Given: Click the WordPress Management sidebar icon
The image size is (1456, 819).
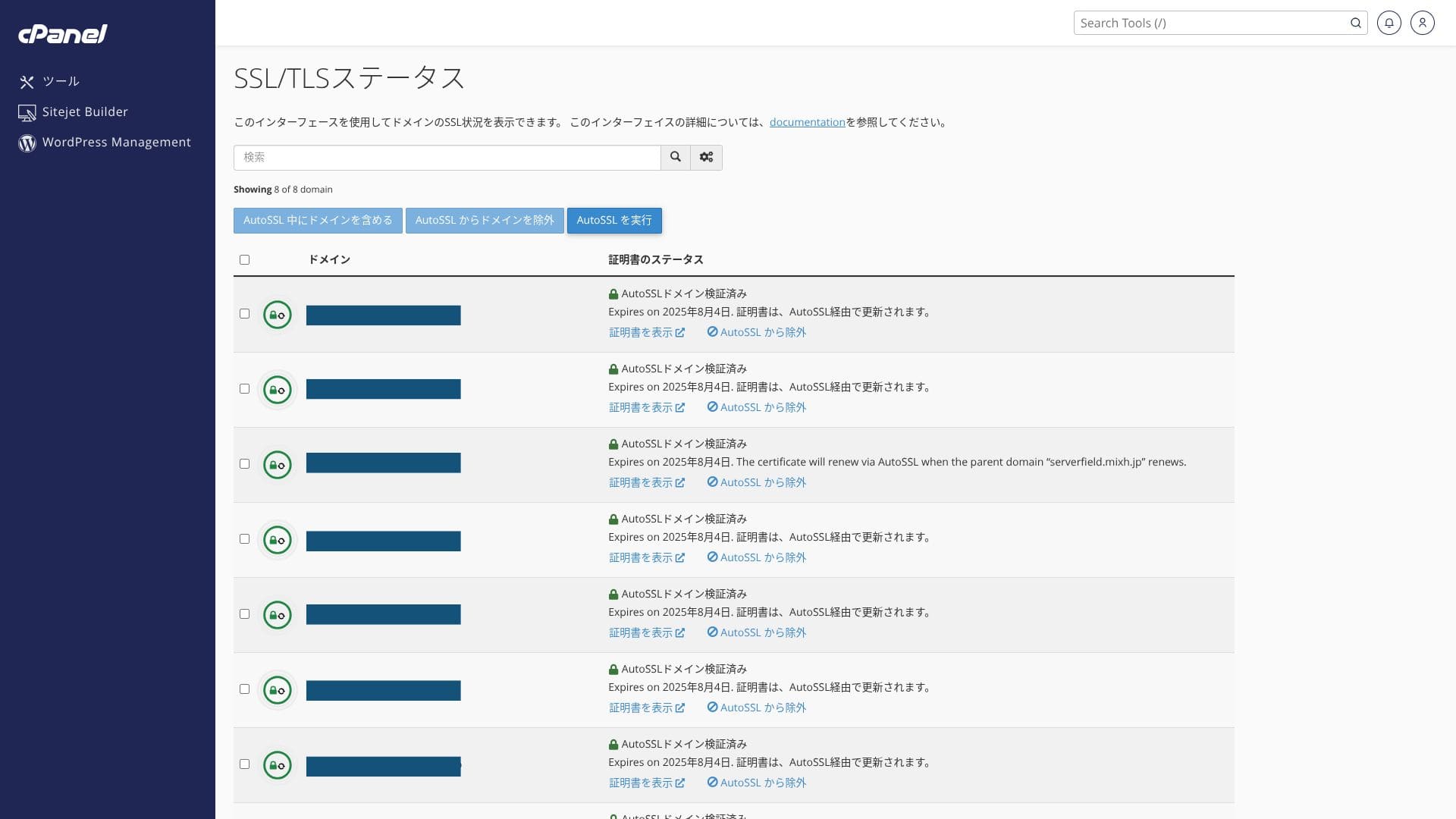Looking at the screenshot, I should click(27, 143).
